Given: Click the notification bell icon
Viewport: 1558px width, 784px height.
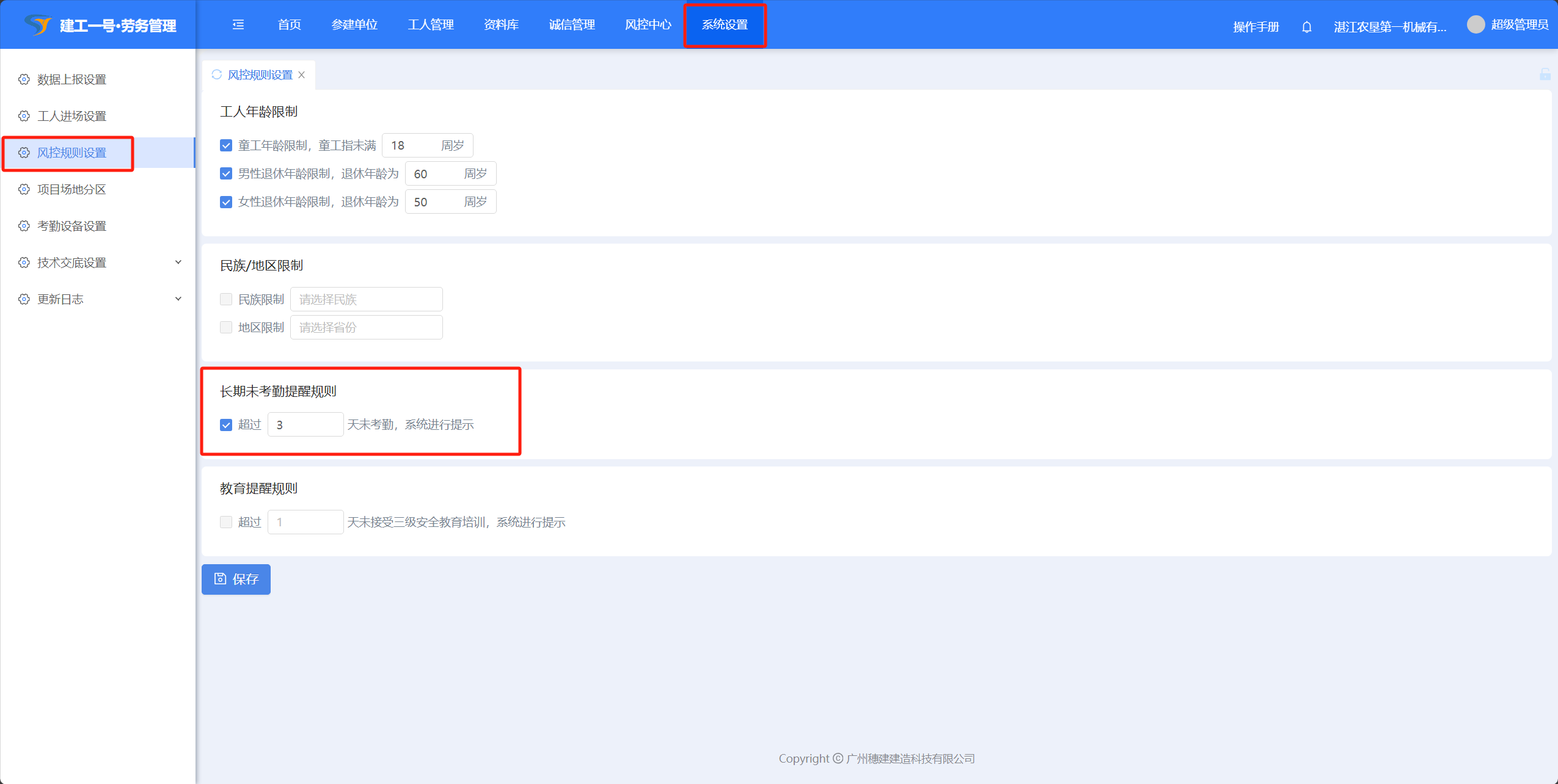Looking at the screenshot, I should point(1307,27).
